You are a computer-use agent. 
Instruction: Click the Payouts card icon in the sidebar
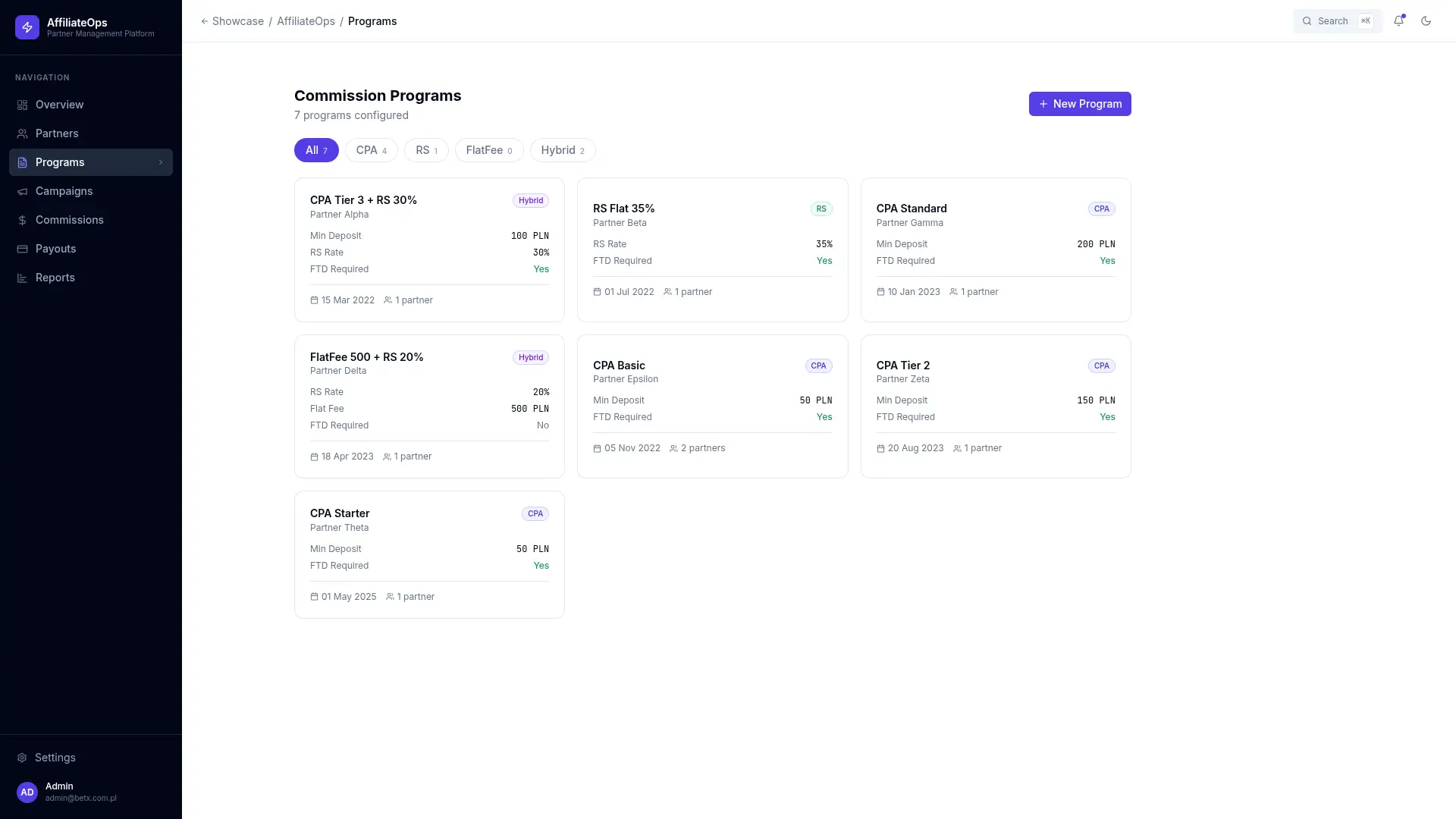[22, 249]
